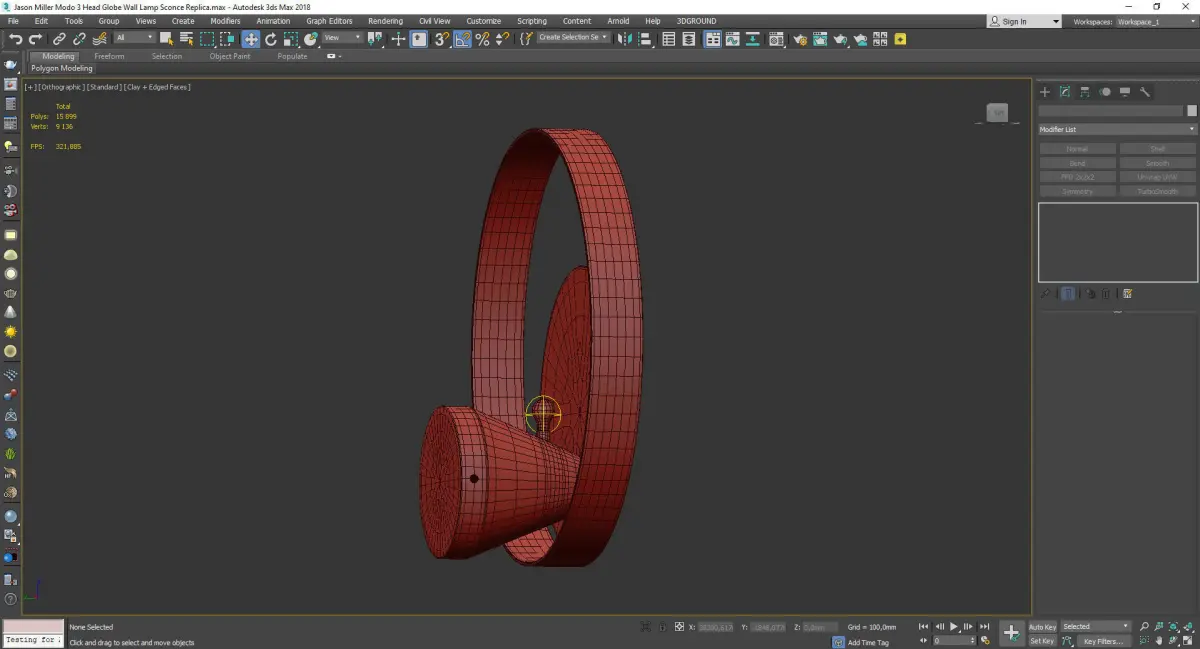Switch to the Object Paint ribbon tab
The image size is (1200, 649).
click(x=230, y=56)
